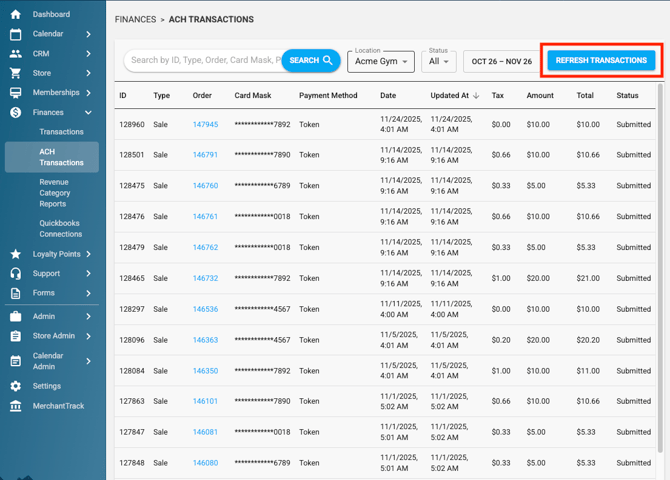Screen dimensions: 670x480
Task: Click the MerchantTrack bank icon
Action: [x=15, y=406]
